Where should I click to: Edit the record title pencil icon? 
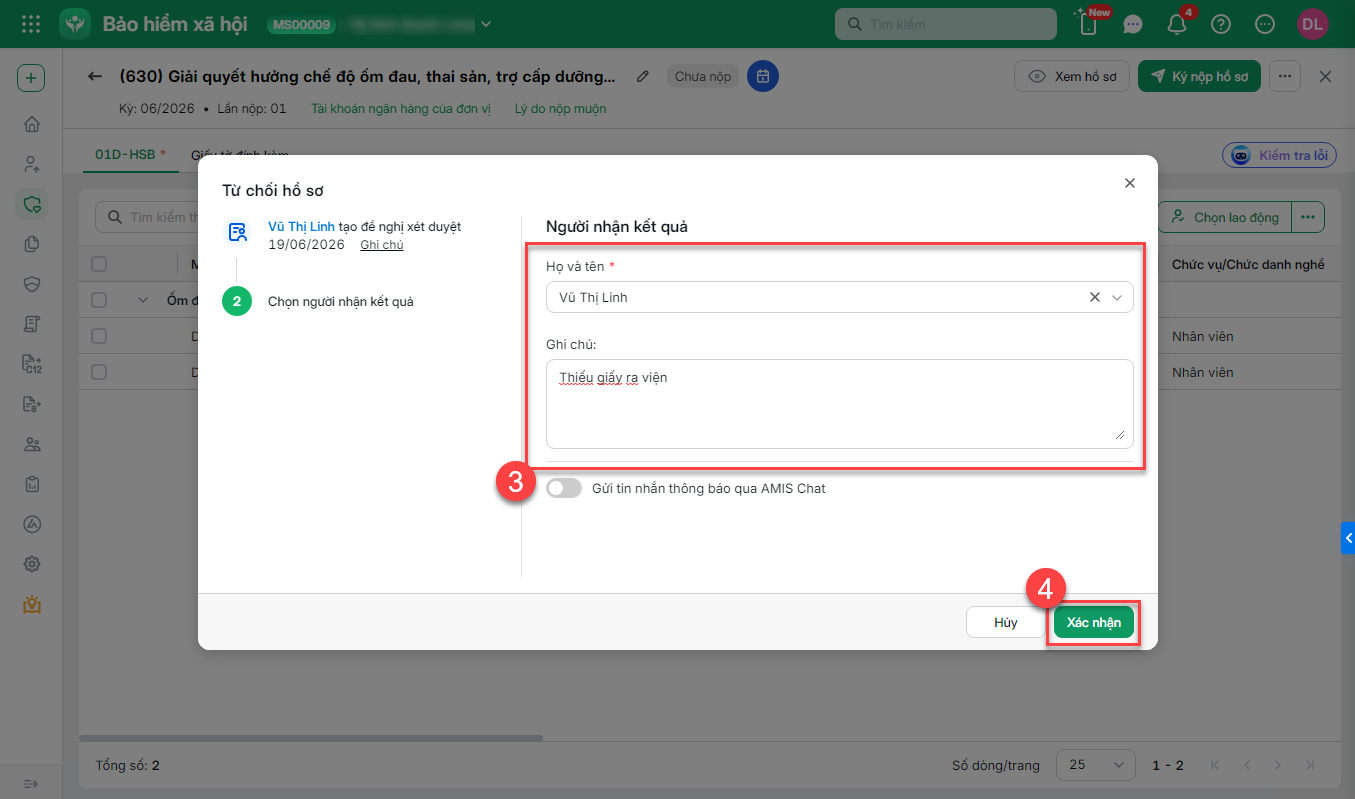pyautogui.click(x=643, y=76)
